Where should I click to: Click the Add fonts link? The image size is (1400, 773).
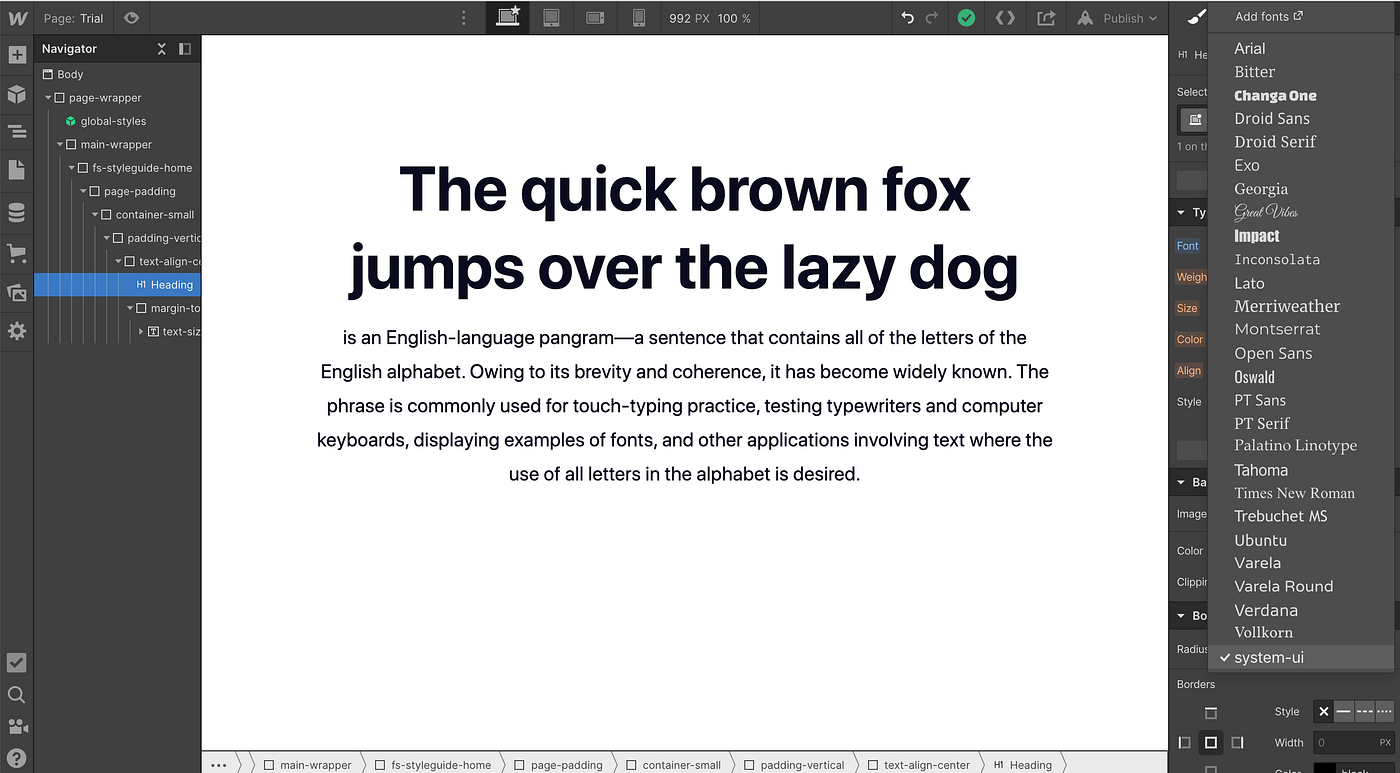click(1268, 17)
